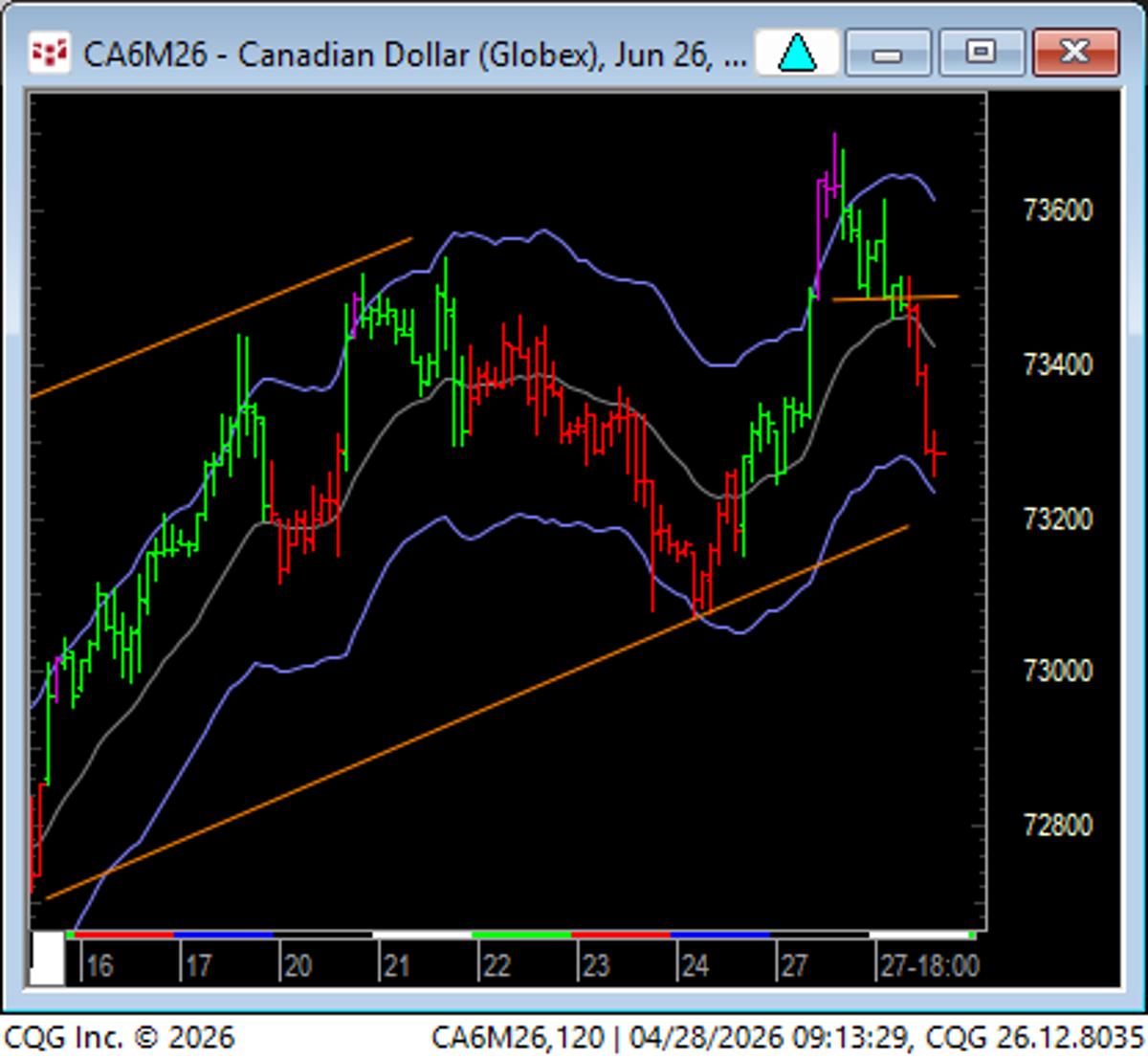The height and width of the screenshot is (1059, 1148).
Task: Click the 73400 price axis label
Action: pyautogui.click(x=1058, y=365)
